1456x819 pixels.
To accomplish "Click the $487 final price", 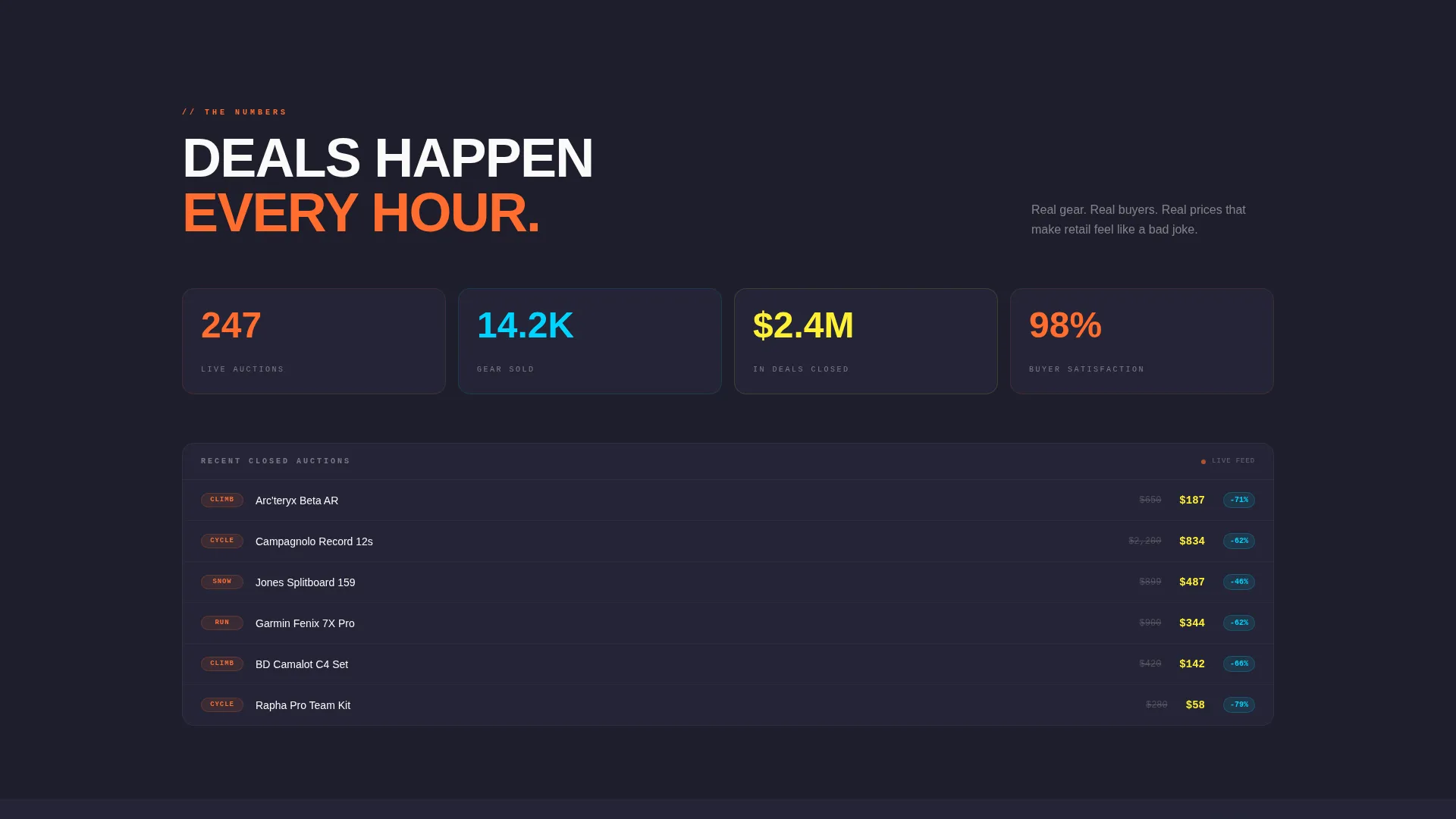I will tap(1192, 582).
